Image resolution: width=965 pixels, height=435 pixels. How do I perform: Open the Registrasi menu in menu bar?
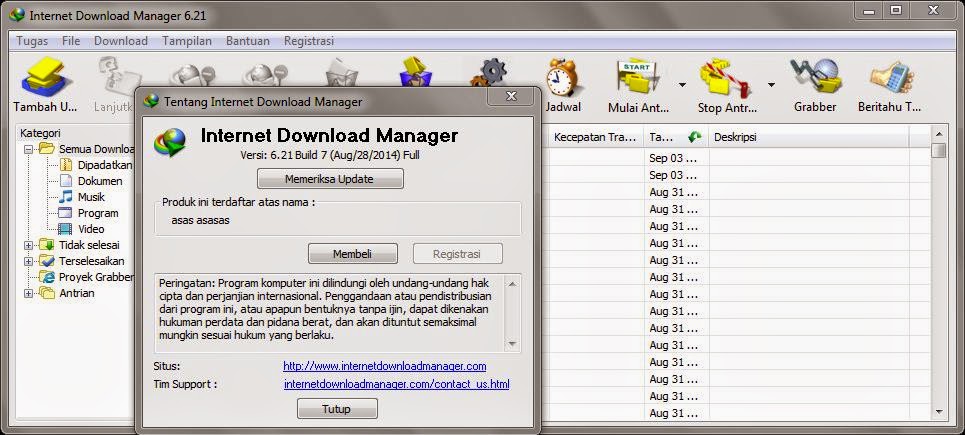point(309,41)
